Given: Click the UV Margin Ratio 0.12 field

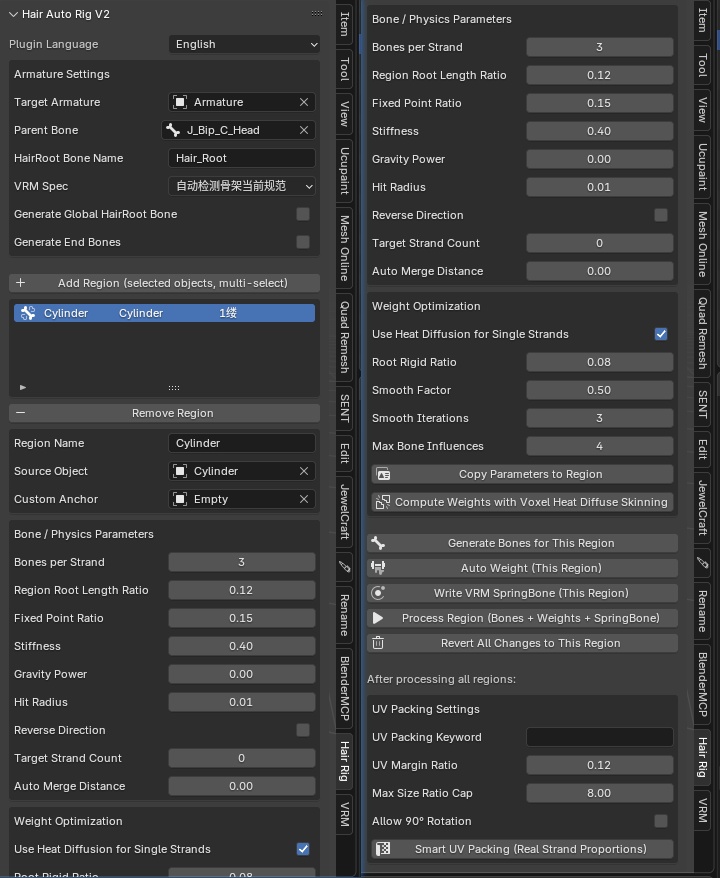Looking at the screenshot, I should (600, 765).
